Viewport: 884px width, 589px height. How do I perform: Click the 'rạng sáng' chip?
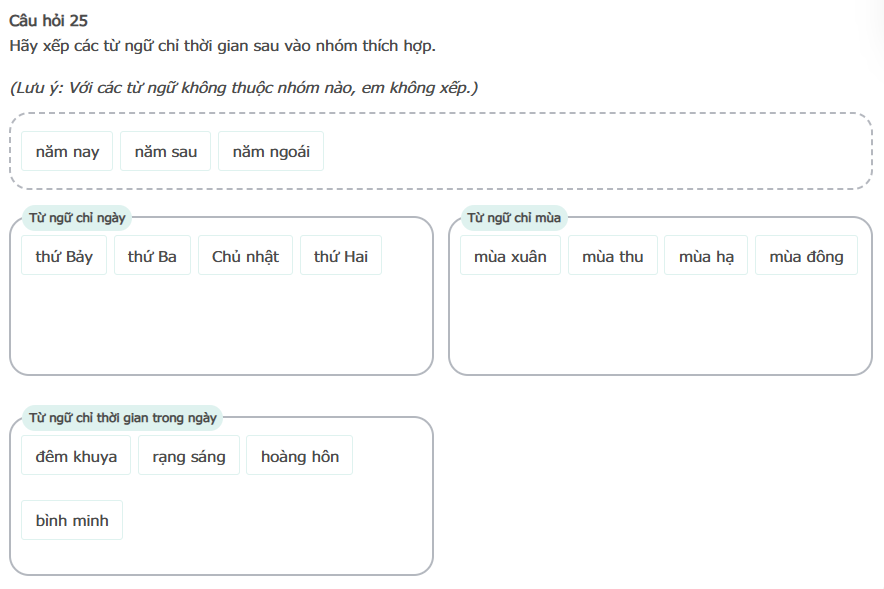coord(189,456)
